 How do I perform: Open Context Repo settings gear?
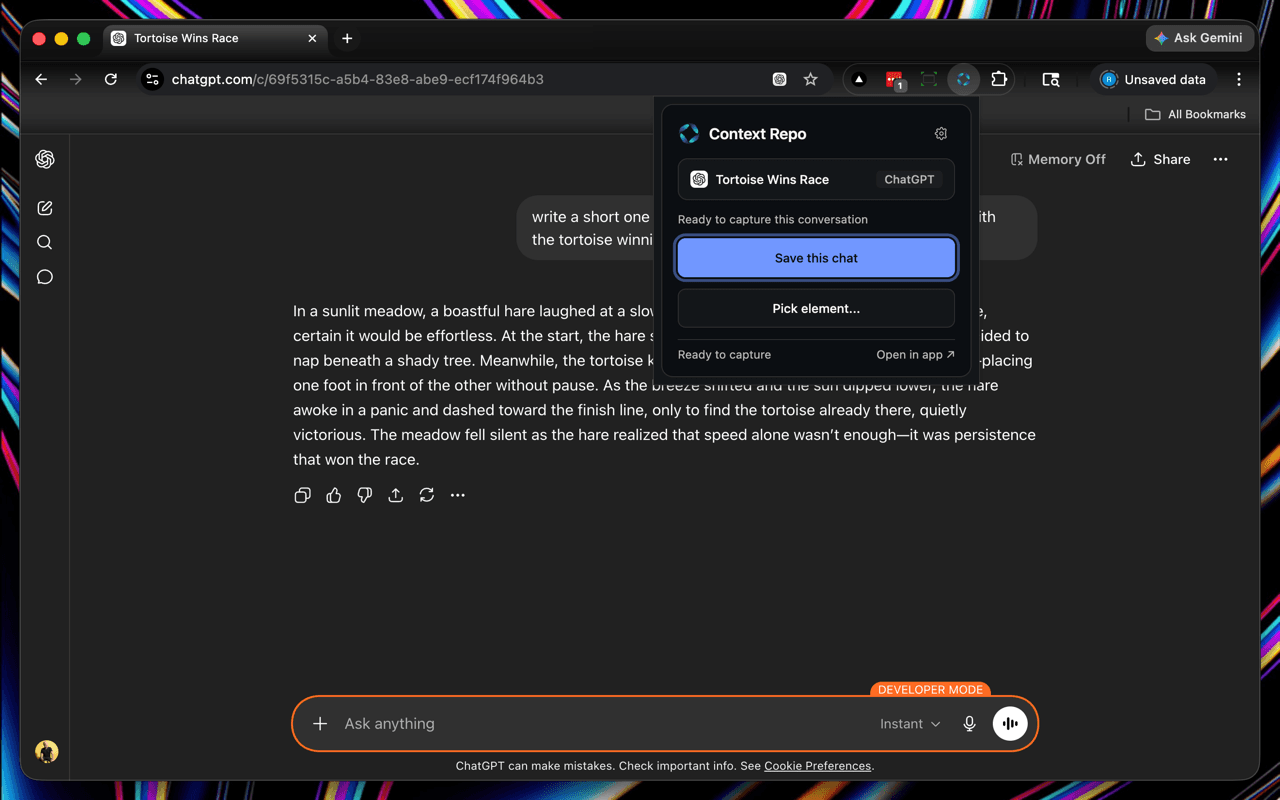point(941,134)
